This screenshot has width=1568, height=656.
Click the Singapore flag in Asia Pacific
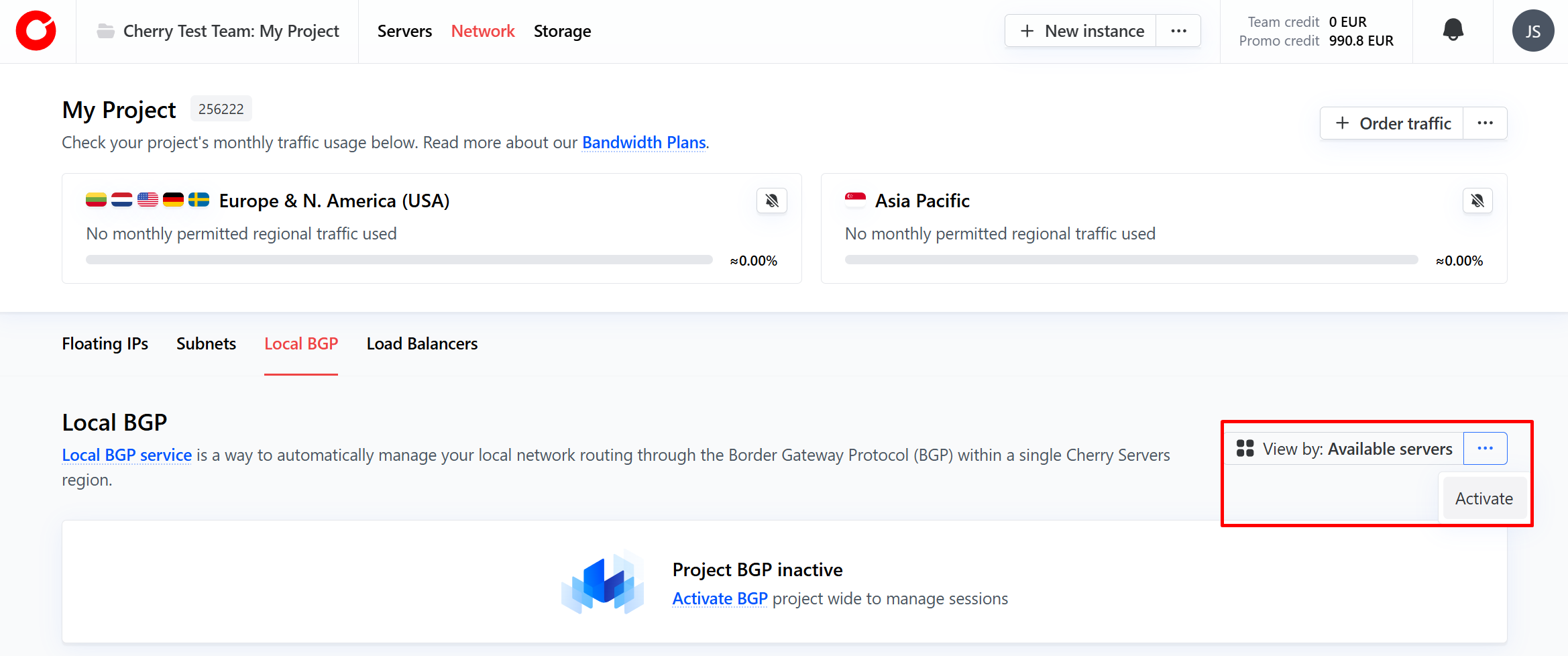[855, 200]
